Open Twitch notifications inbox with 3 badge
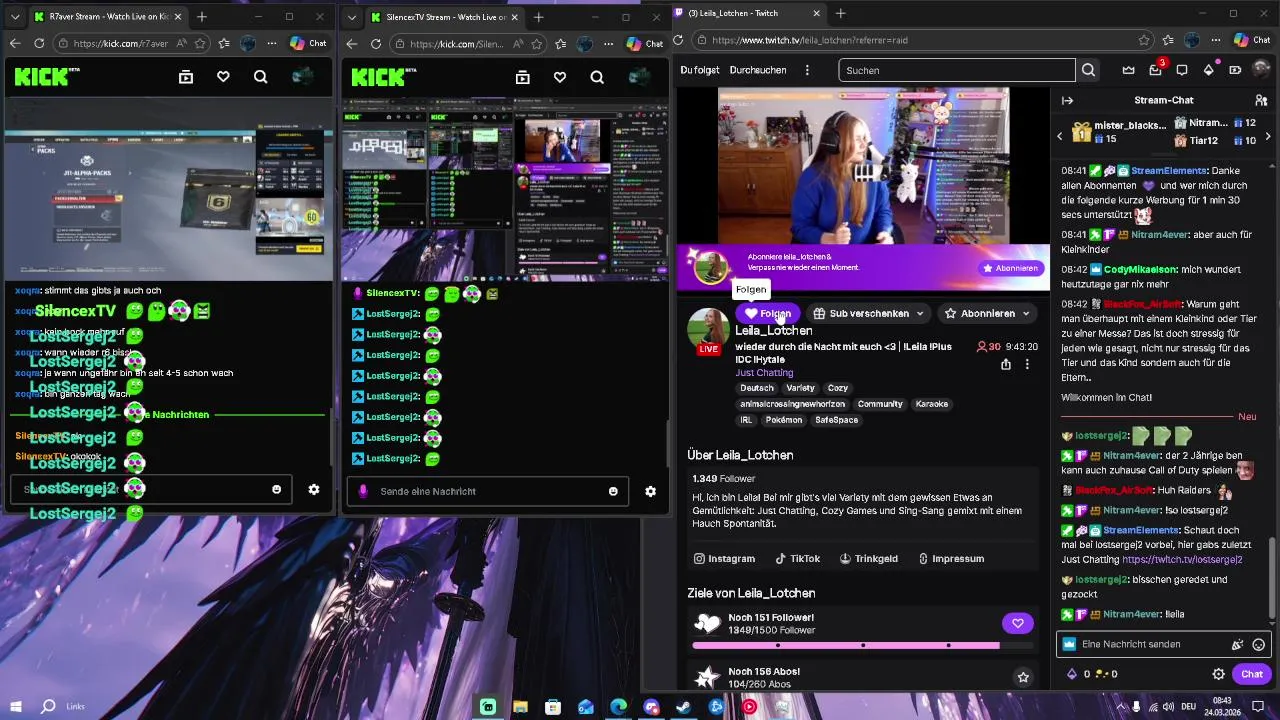This screenshot has height=720, width=1280. 1155,70
